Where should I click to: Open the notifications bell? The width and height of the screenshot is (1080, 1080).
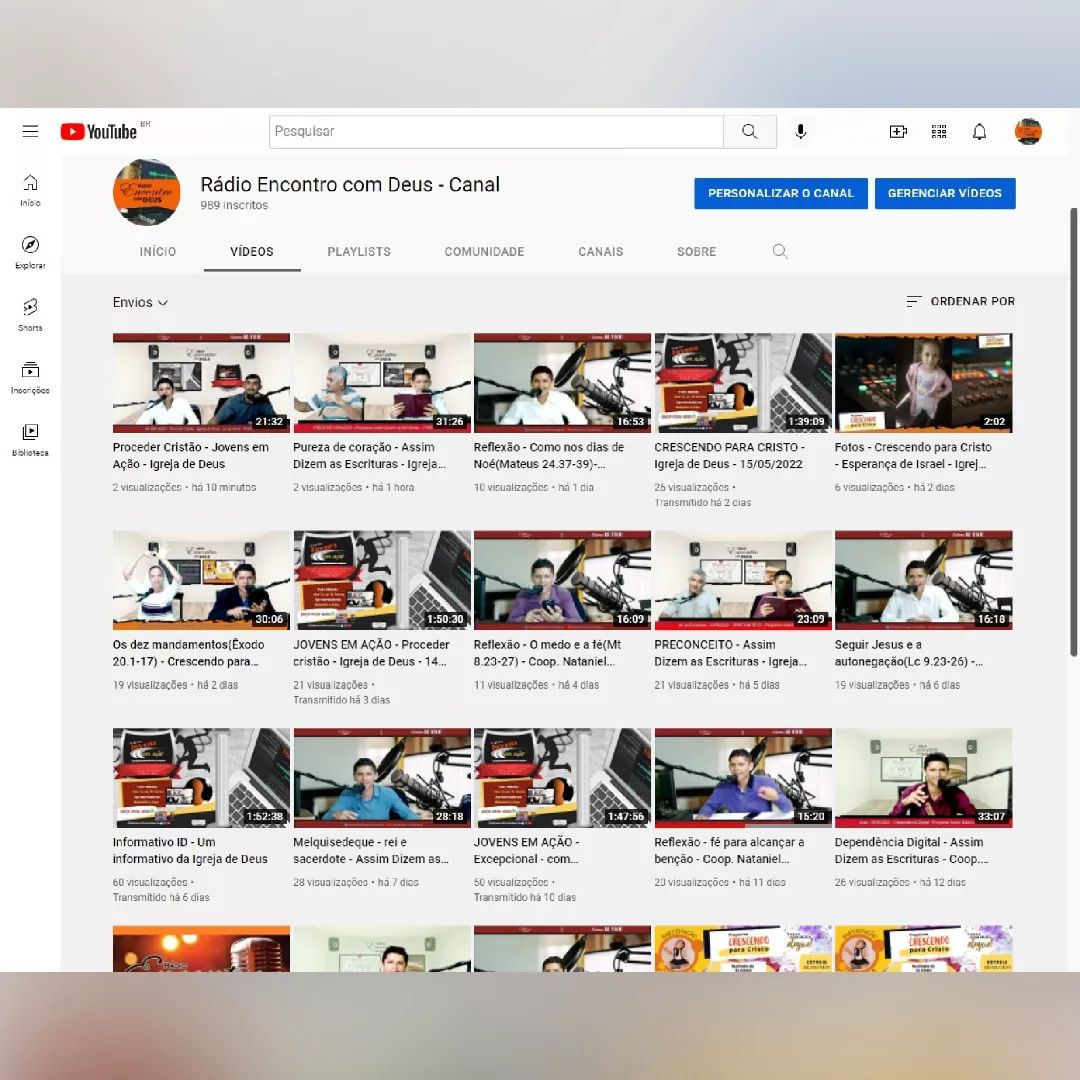point(980,132)
